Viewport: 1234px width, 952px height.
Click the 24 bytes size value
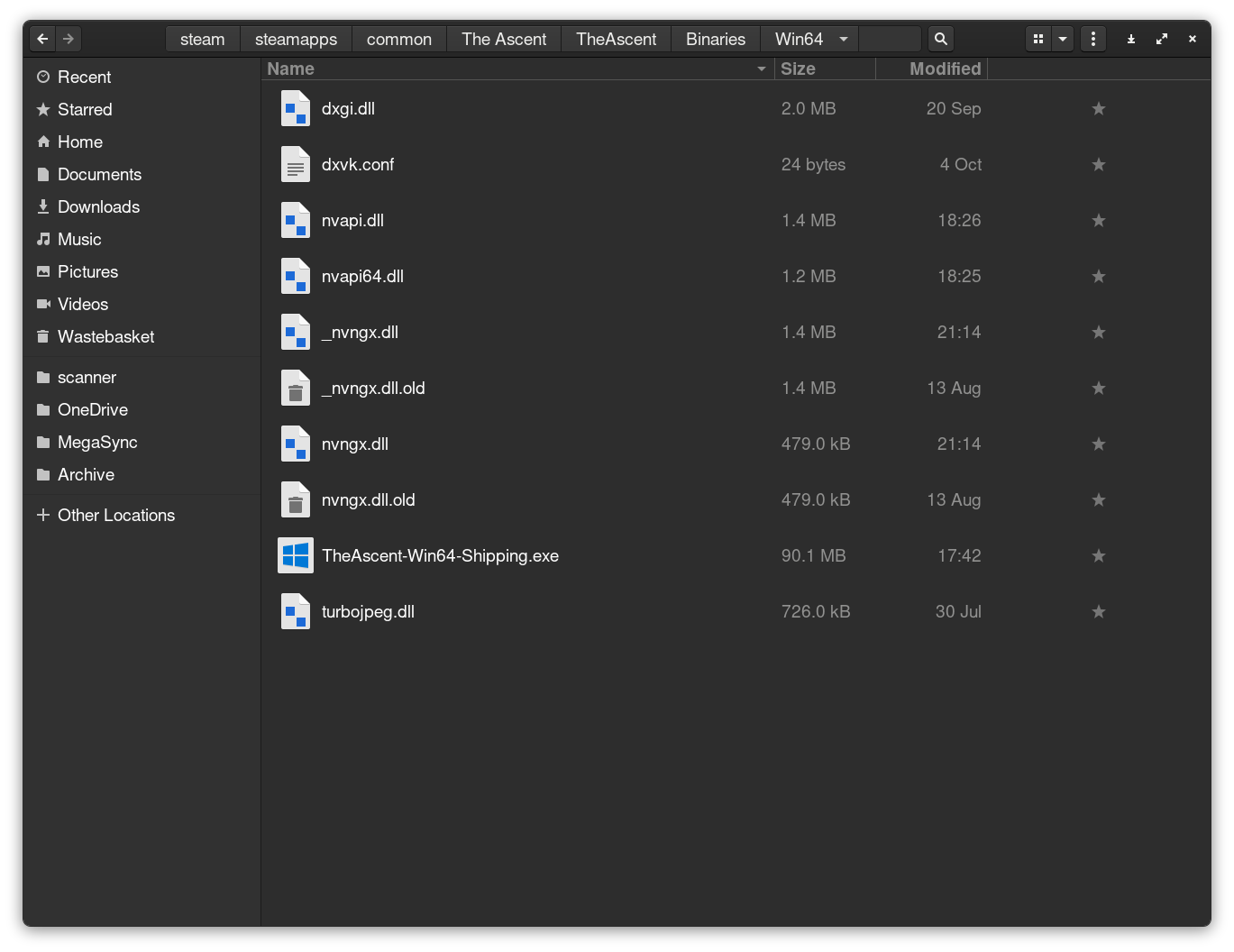(813, 164)
